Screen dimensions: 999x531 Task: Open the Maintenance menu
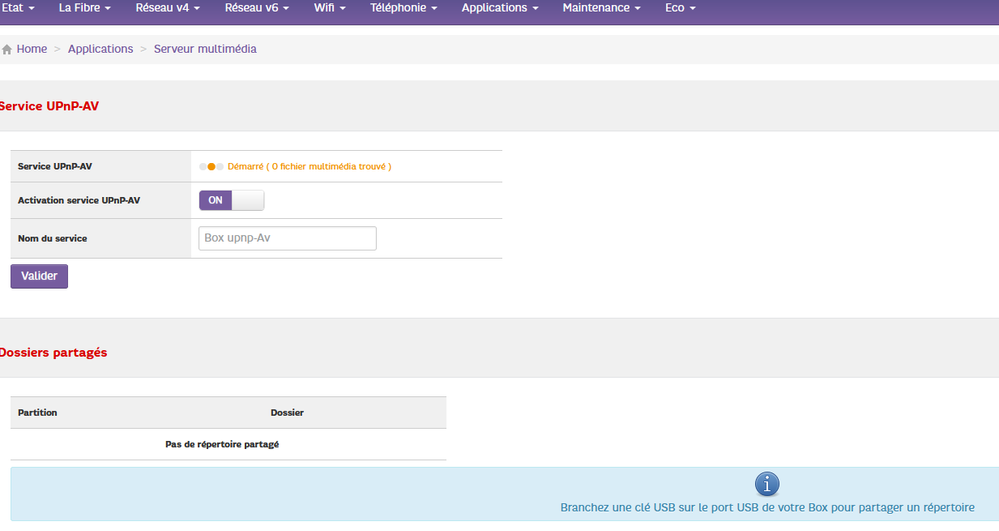[602, 8]
